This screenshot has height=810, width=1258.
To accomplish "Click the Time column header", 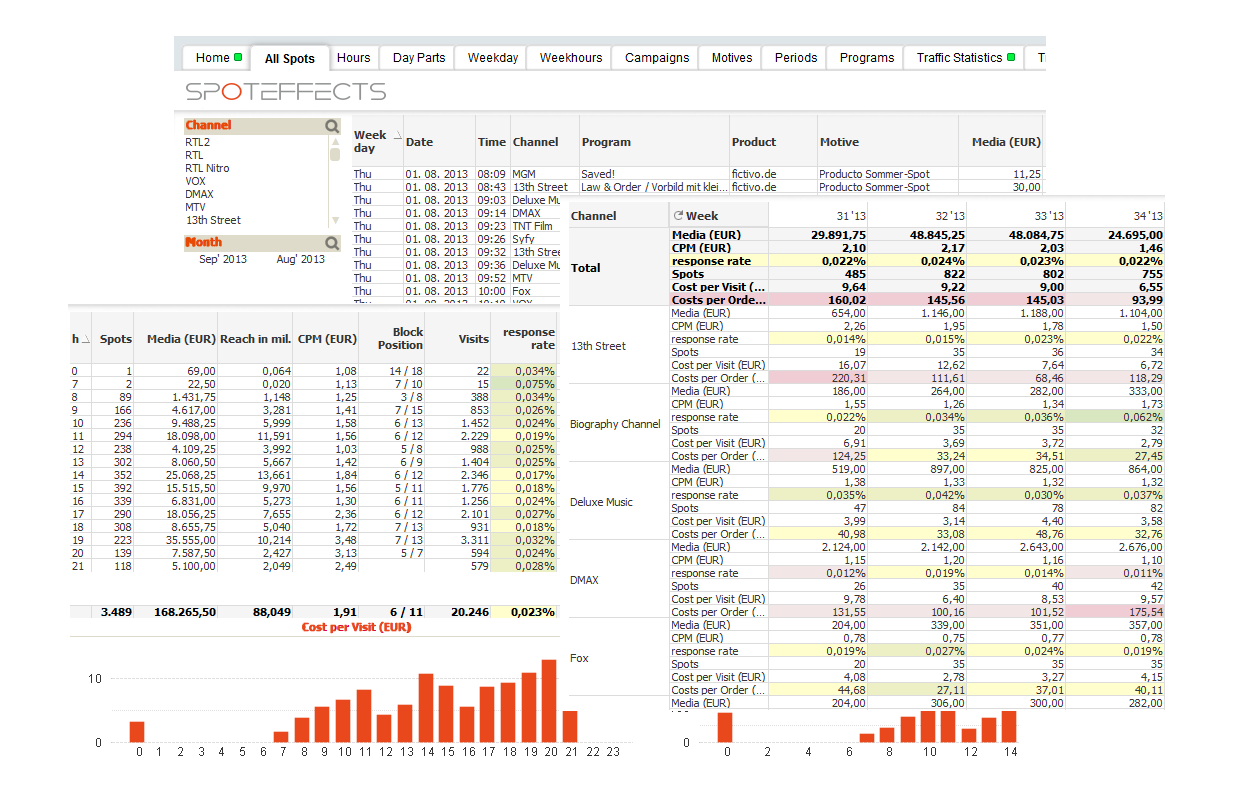I will (x=492, y=142).
